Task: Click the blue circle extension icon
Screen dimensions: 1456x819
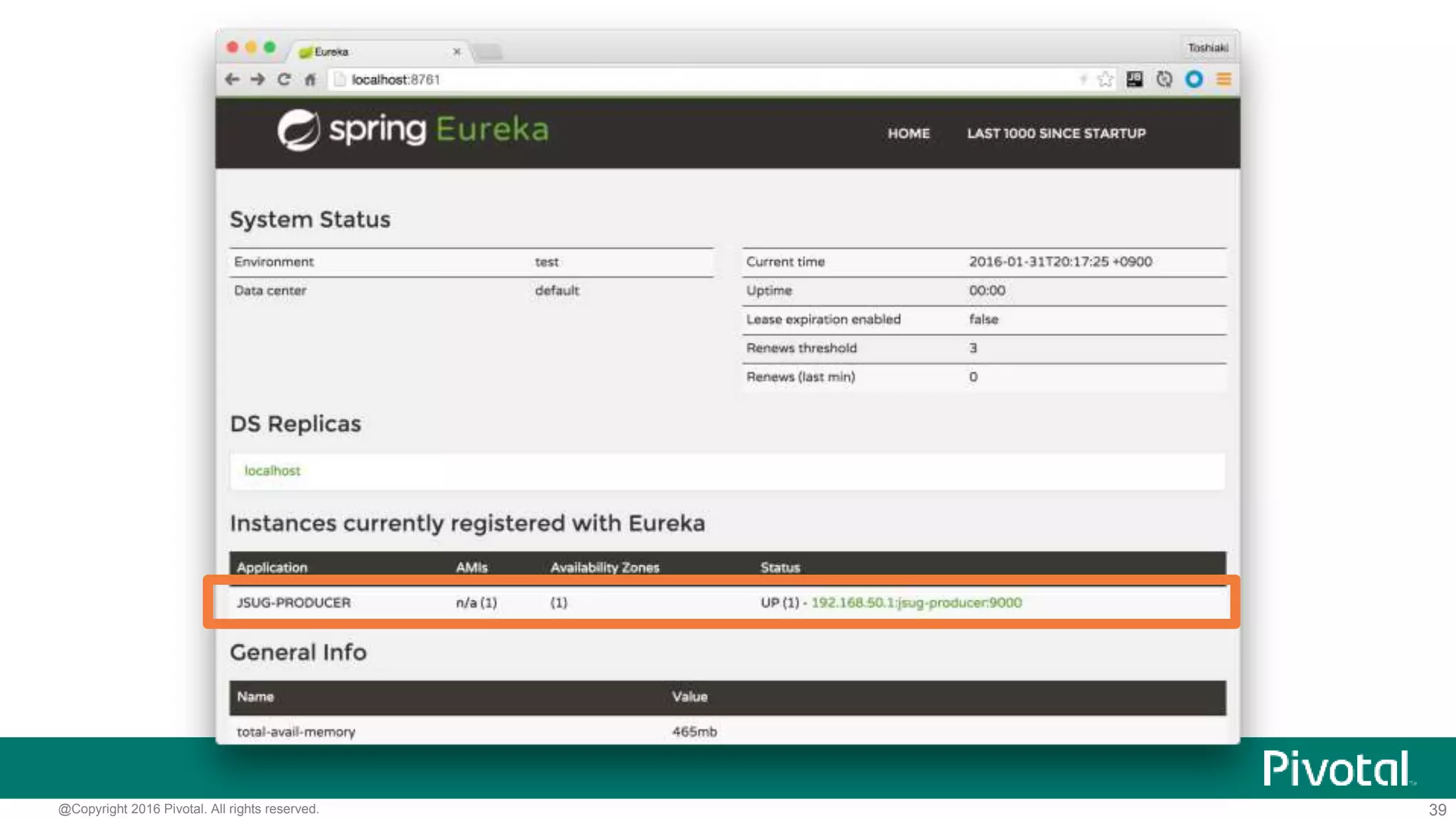Action: pyautogui.click(x=1194, y=80)
